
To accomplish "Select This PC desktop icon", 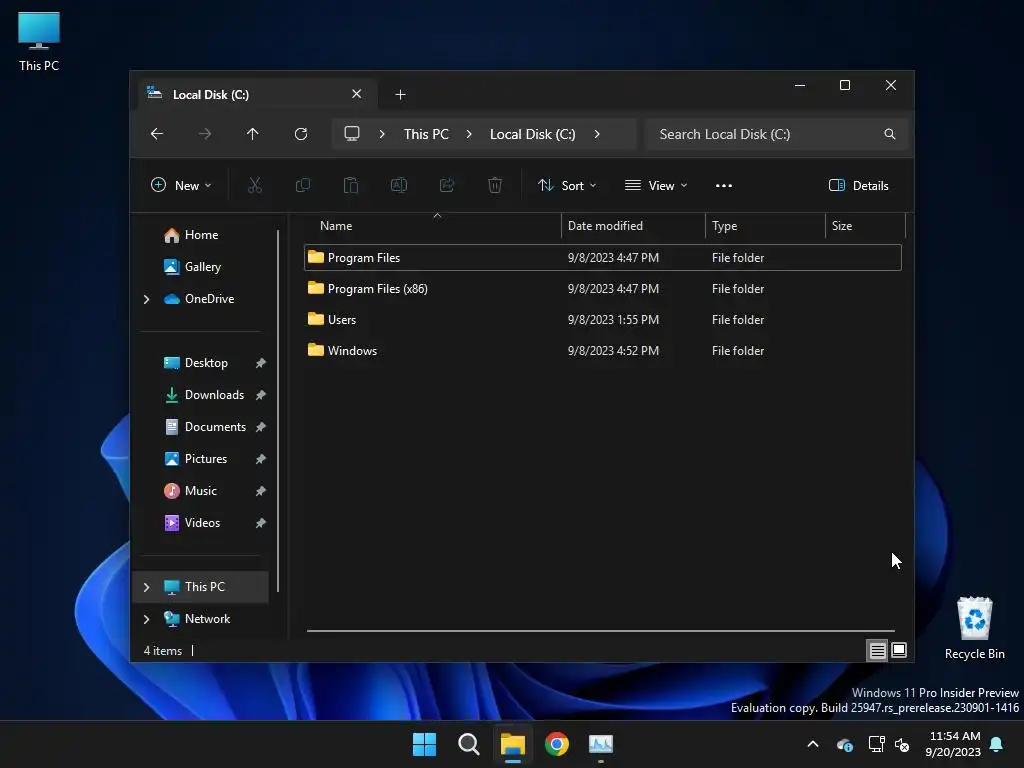I will (39, 41).
